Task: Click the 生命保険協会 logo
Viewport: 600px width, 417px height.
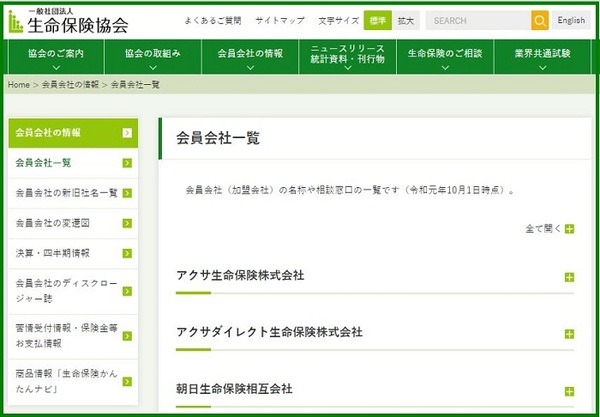Action: (68, 21)
